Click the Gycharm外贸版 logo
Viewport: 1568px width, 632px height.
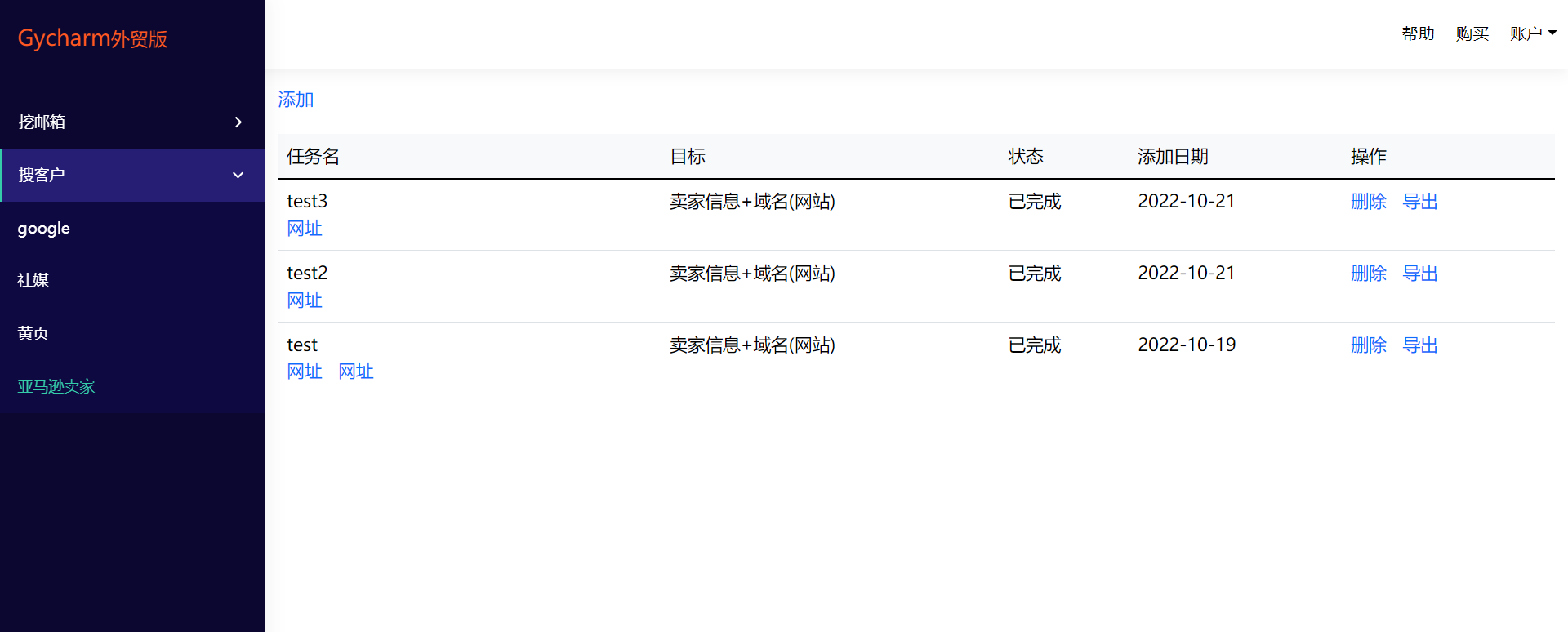tap(92, 38)
